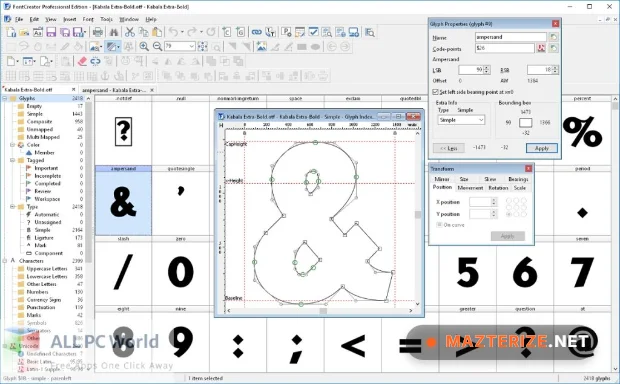Collapse the Color tree node
Screen dimensions: 620x384
[x=12, y=145]
